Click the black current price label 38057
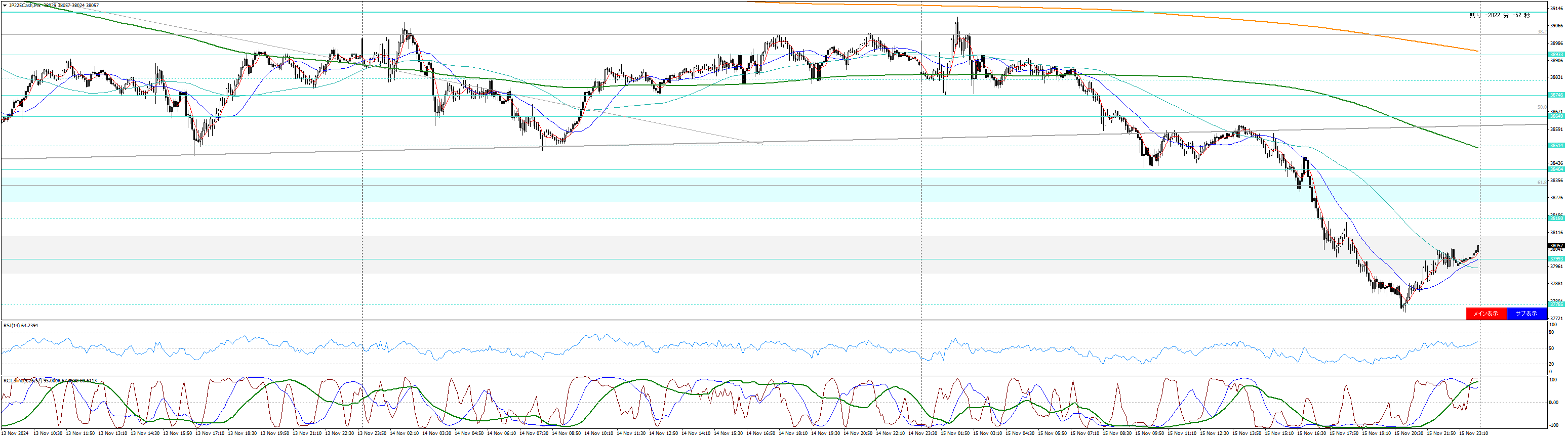 (1556, 246)
